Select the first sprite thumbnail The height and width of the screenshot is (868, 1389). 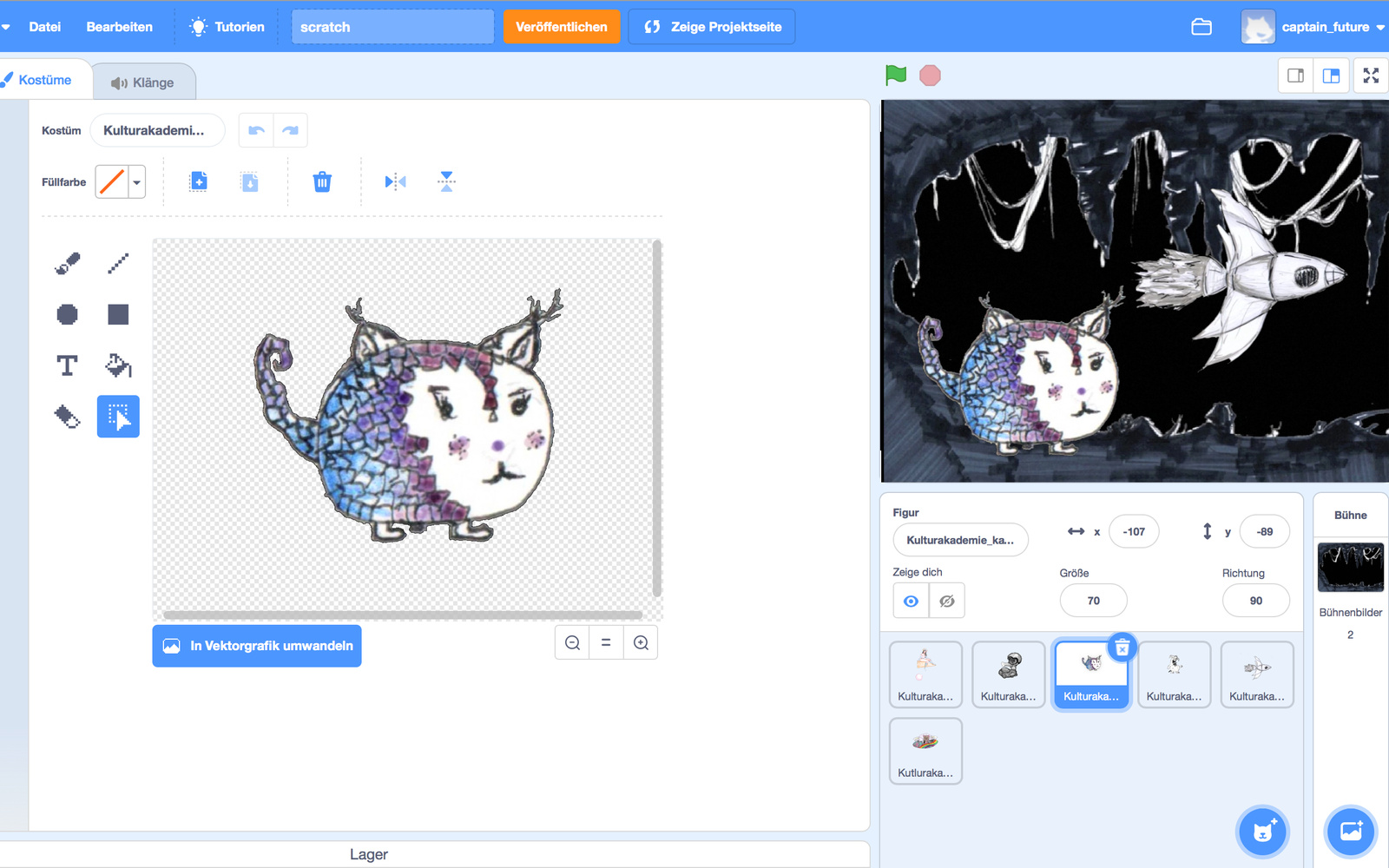925,674
